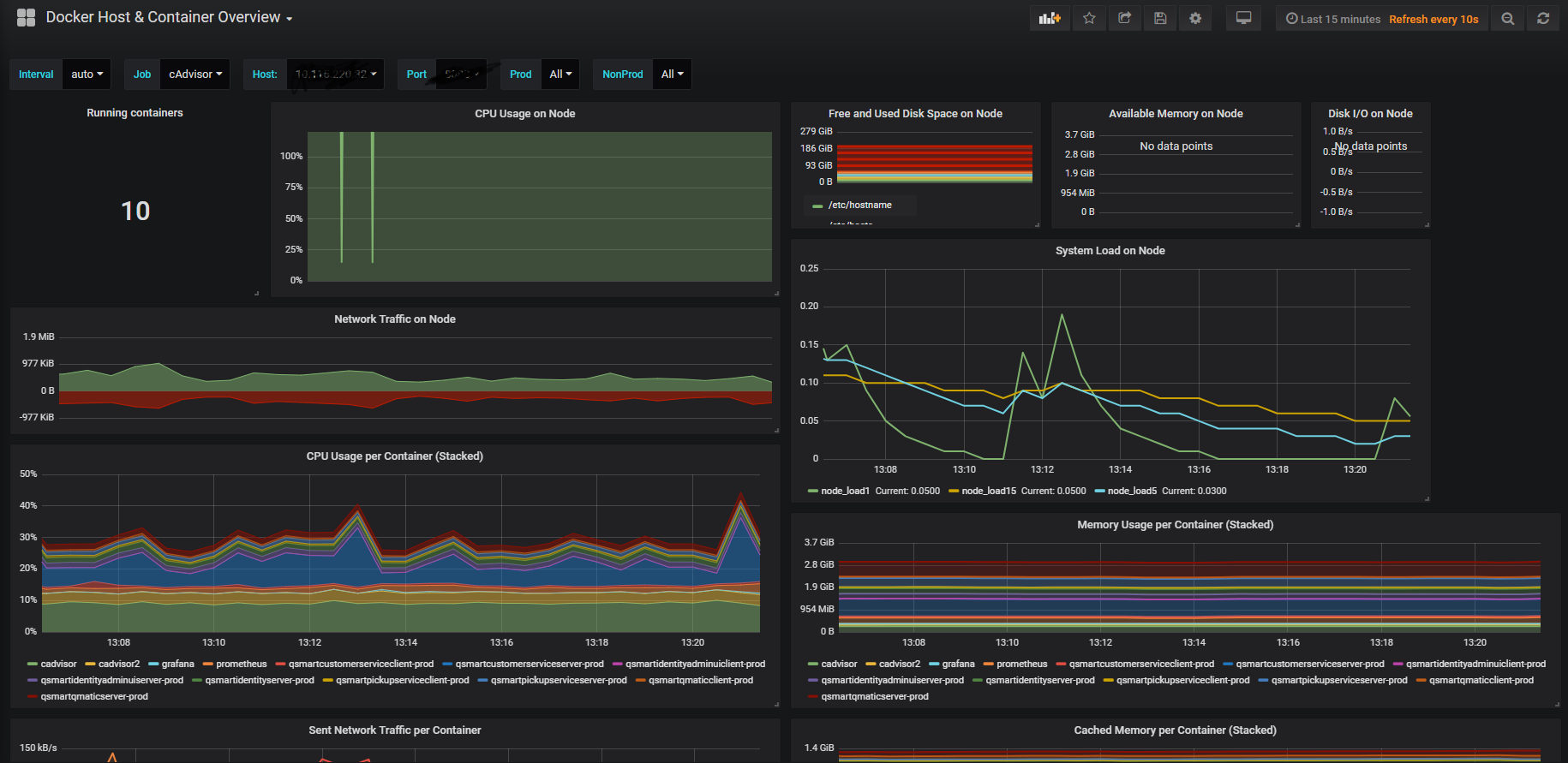Star this dashboard as favorite

click(1089, 19)
